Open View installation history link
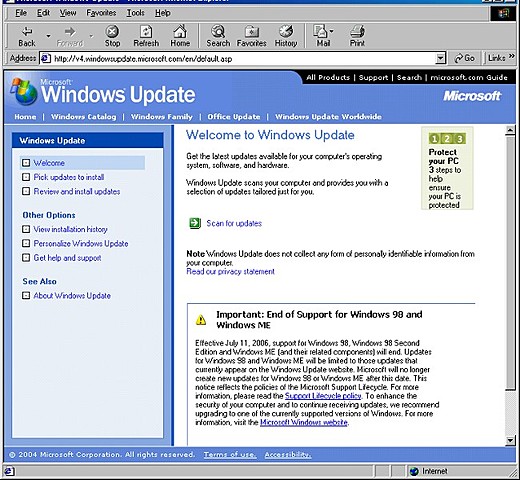The width and height of the screenshot is (520, 480). (70, 229)
